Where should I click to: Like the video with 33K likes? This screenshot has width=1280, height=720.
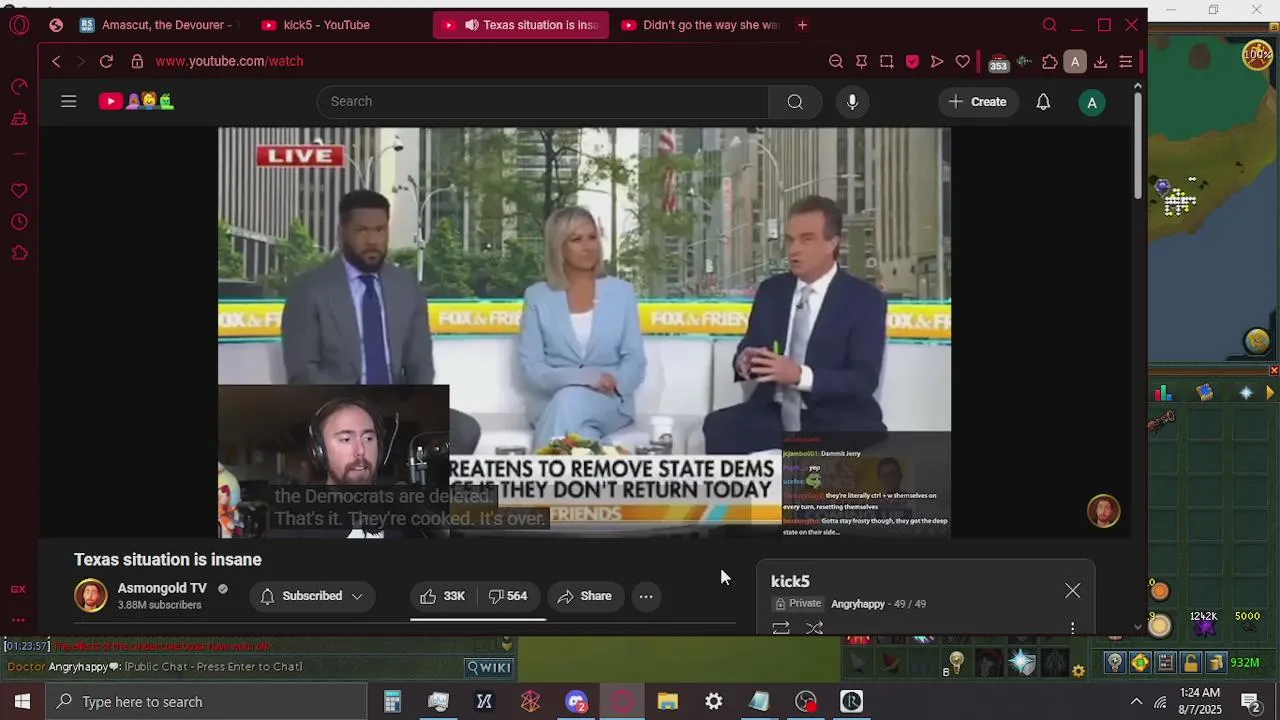point(443,596)
